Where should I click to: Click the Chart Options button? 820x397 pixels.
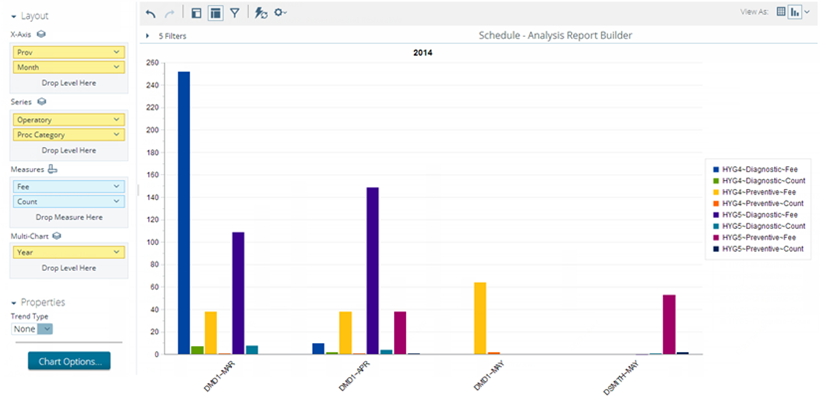click(x=69, y=361)
